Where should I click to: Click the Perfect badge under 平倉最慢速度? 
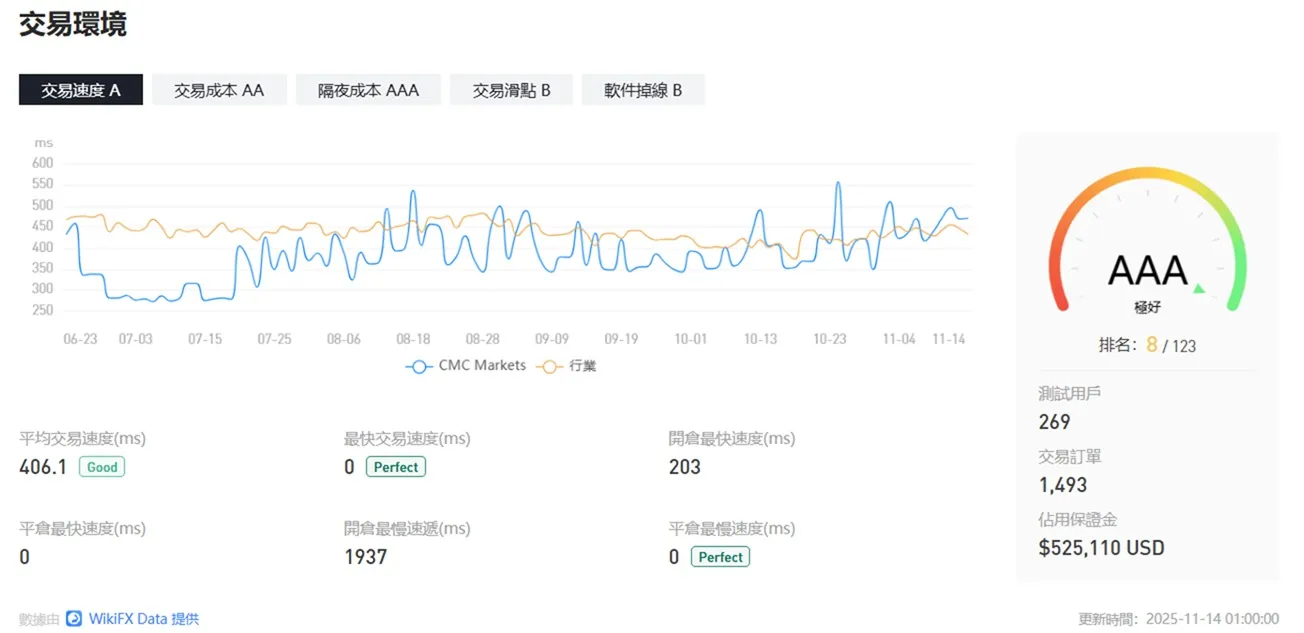[x=720, y=557]
